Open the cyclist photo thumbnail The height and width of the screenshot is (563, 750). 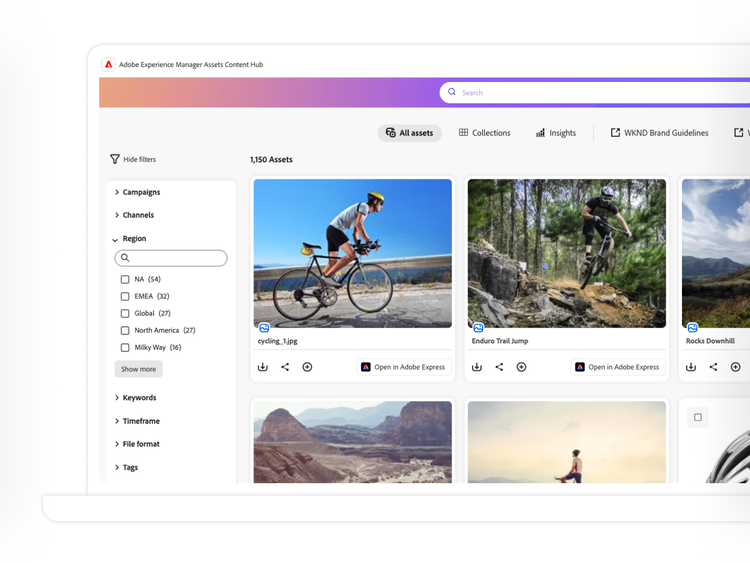pyautogui.click(x=353, y=254)
